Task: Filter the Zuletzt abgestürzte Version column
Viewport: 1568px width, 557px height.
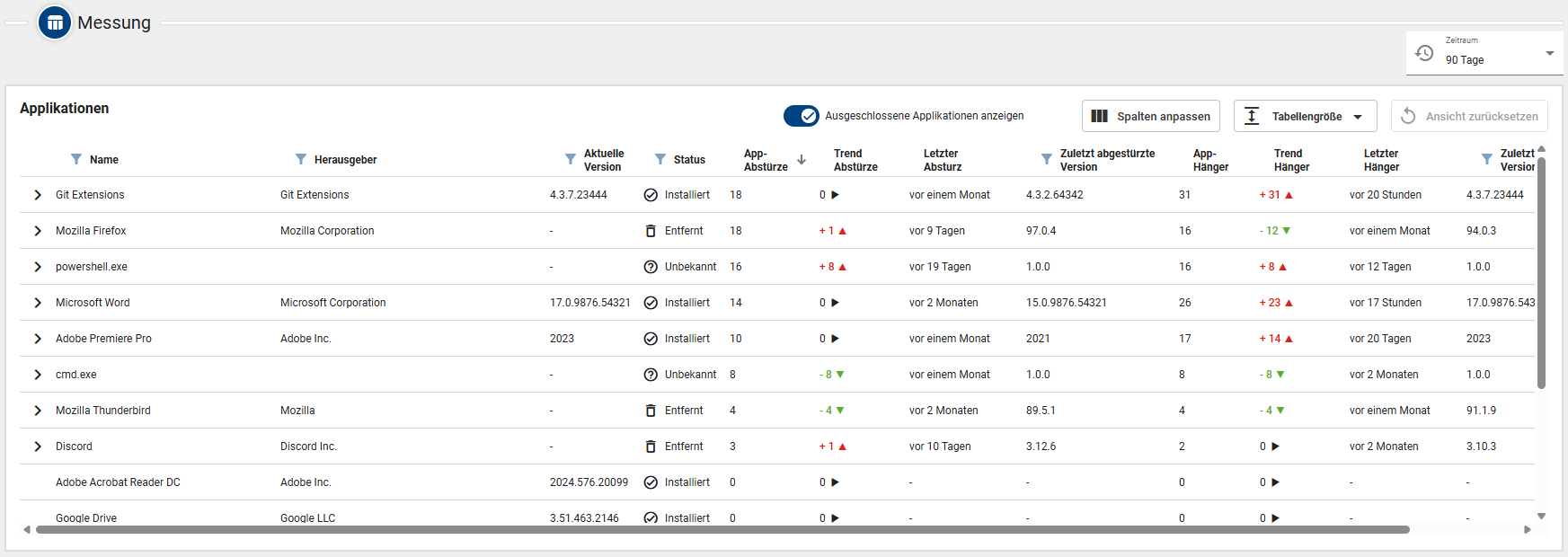Action: [x=1047, y=160]
